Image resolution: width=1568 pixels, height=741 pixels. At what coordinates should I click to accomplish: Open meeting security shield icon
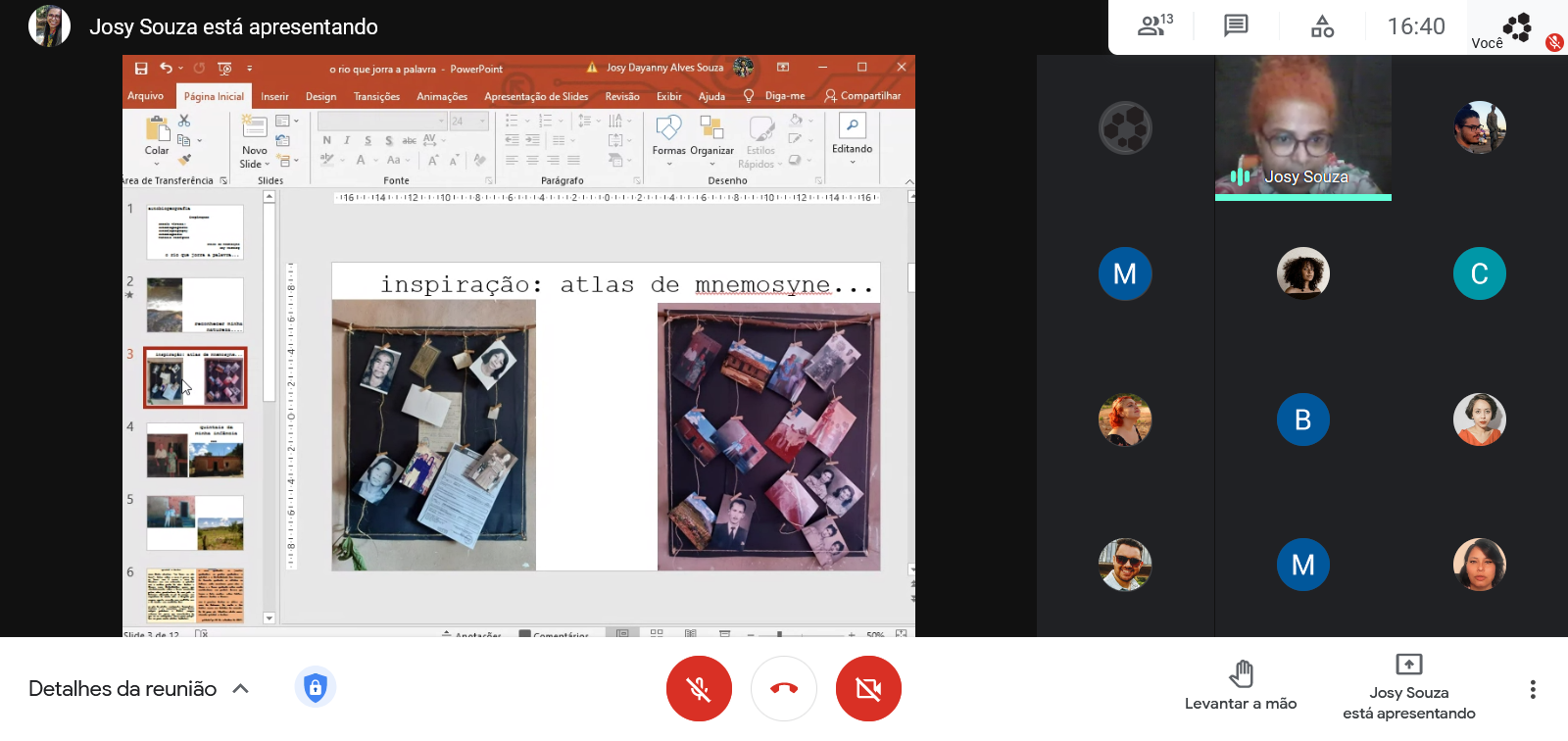point(315,687)
